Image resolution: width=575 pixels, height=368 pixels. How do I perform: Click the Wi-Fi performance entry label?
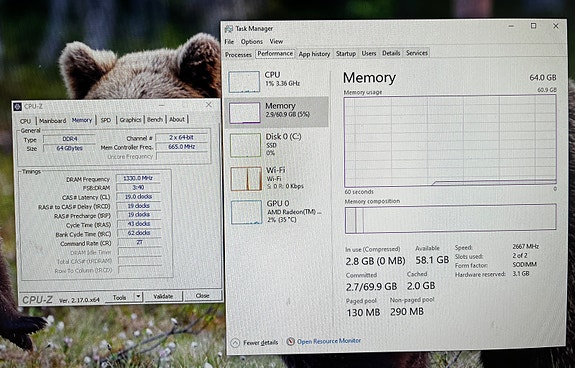coord(285,178)
